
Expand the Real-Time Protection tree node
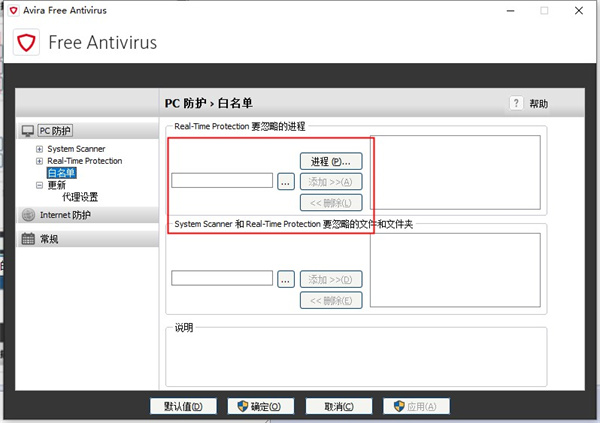(x=39, y=161)
